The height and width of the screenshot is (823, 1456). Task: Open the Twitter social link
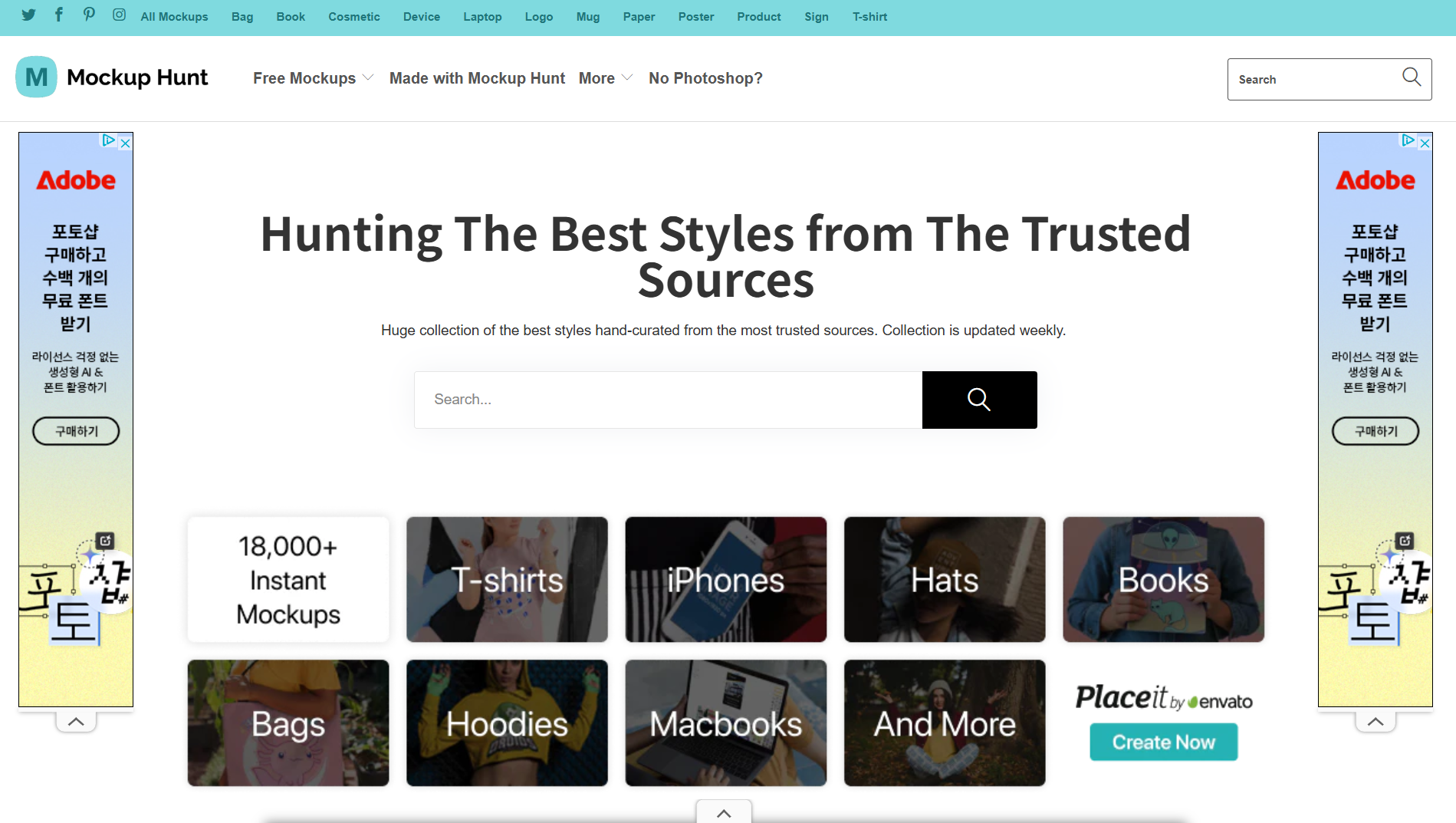click(x=28, y=15)
